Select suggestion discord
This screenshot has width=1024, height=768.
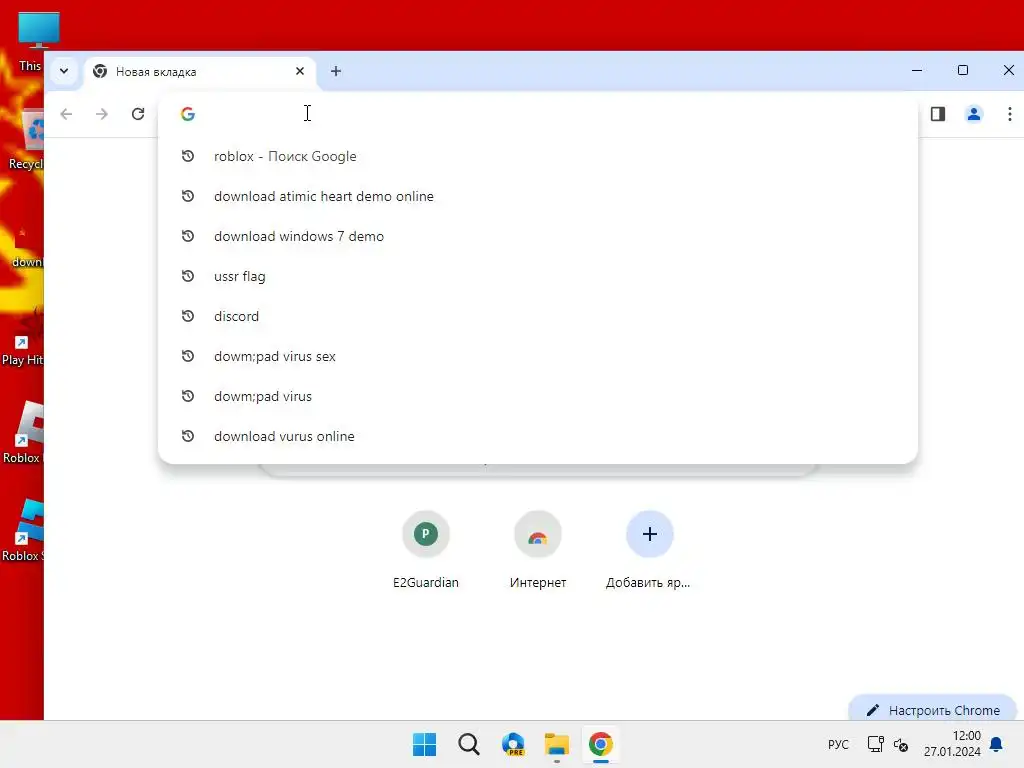537,316
